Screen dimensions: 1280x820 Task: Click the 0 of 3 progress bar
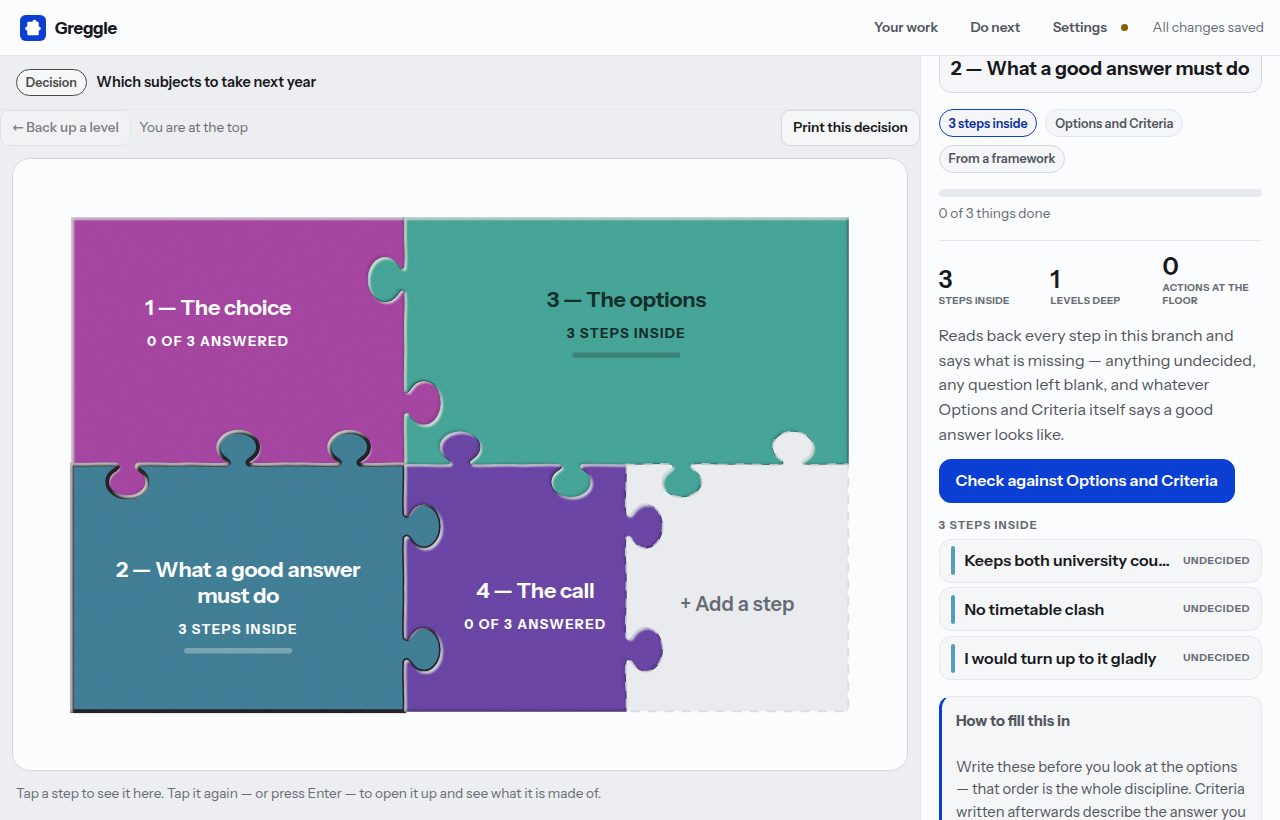(1100, 193)
